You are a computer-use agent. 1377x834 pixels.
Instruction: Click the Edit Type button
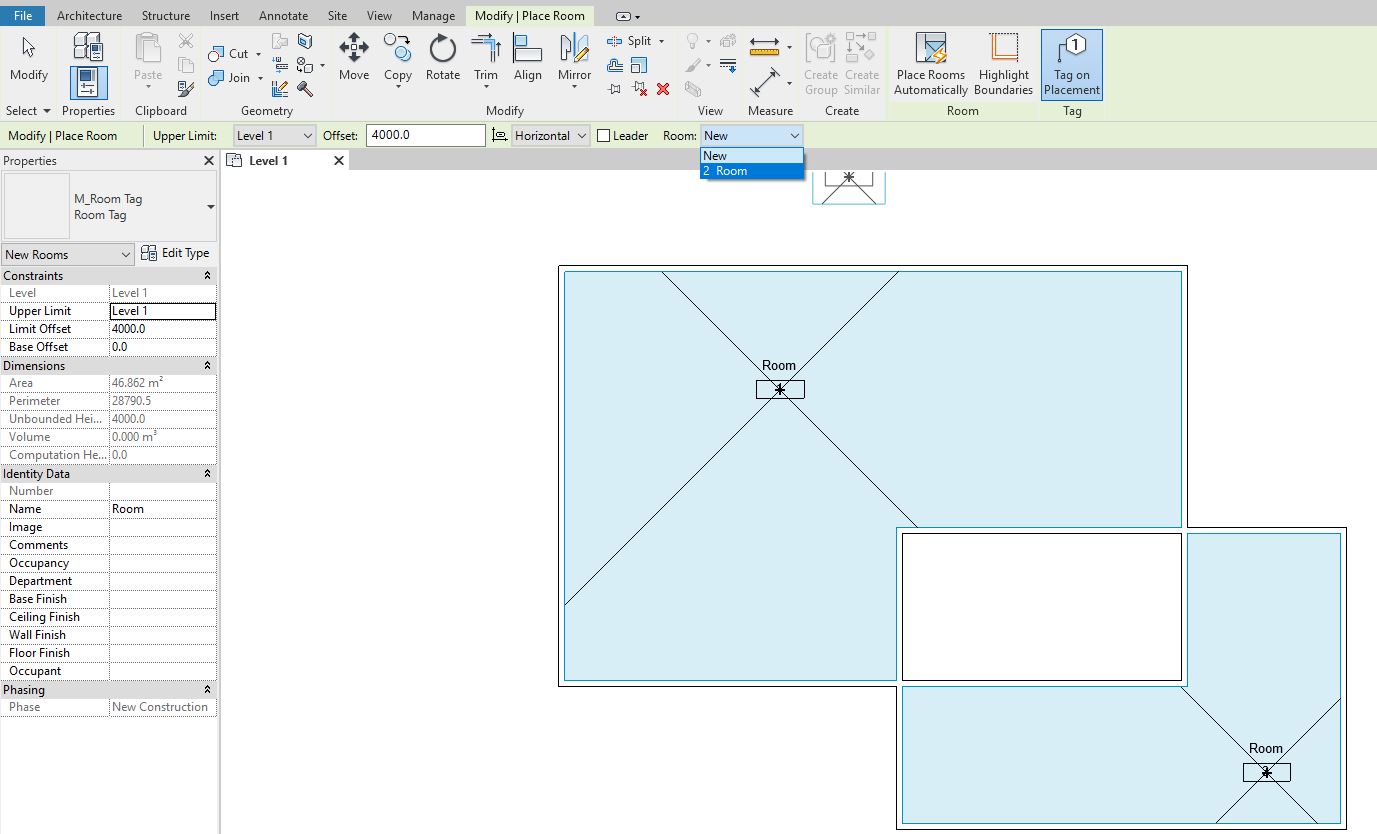(176, 254)
